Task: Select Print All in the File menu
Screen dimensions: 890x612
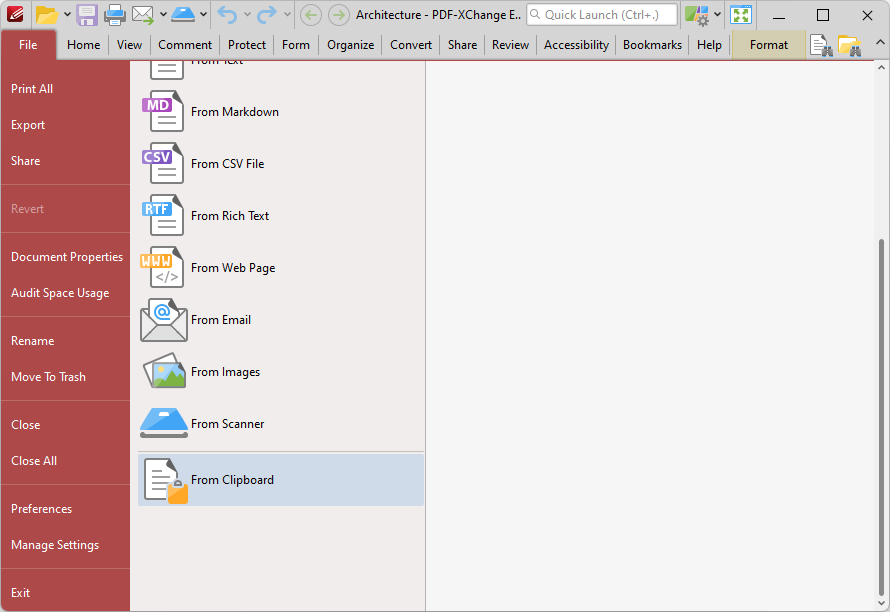Action: [65, 89]
